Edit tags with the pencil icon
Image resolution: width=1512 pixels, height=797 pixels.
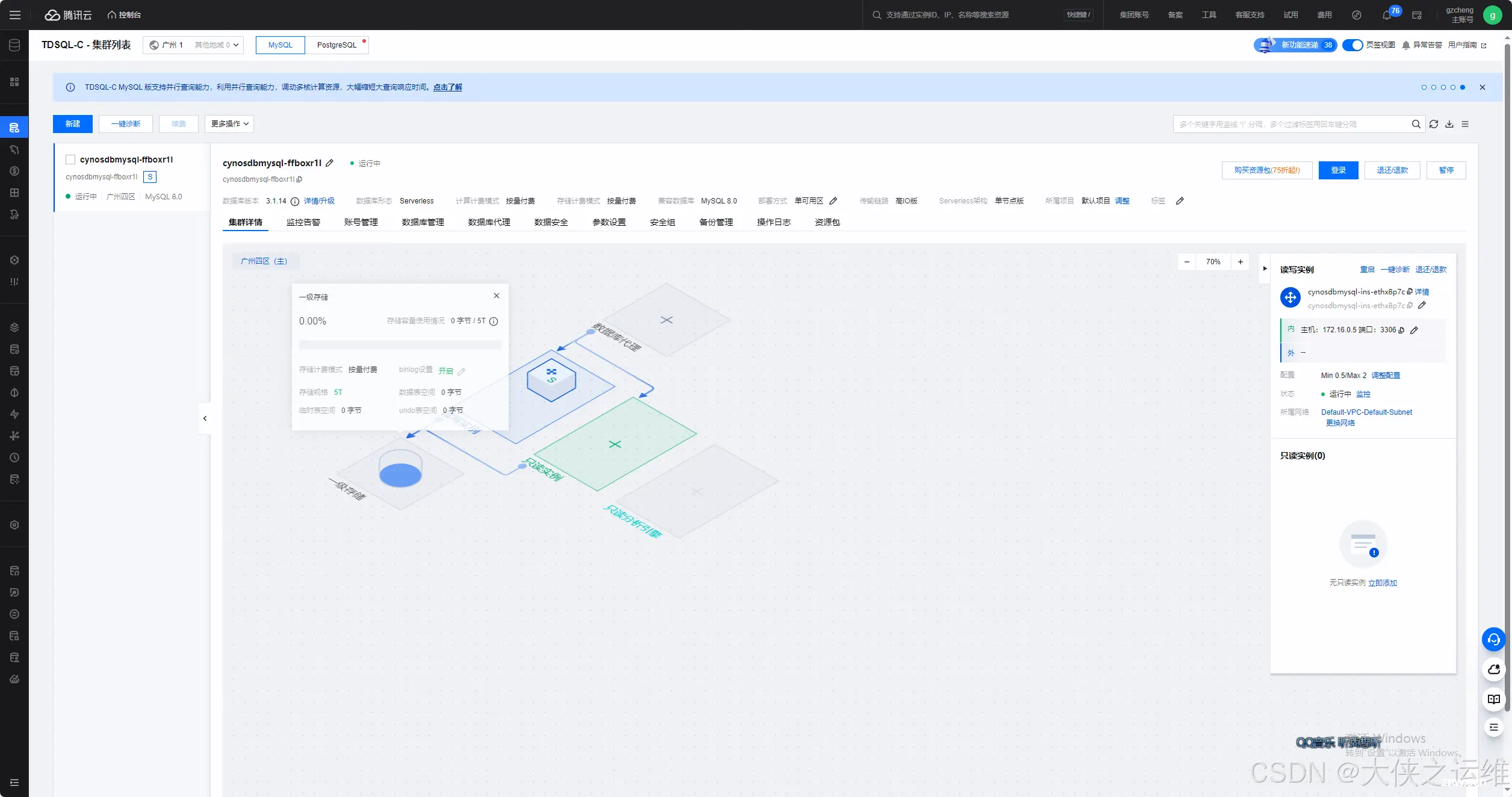(x=1180, y=201)
